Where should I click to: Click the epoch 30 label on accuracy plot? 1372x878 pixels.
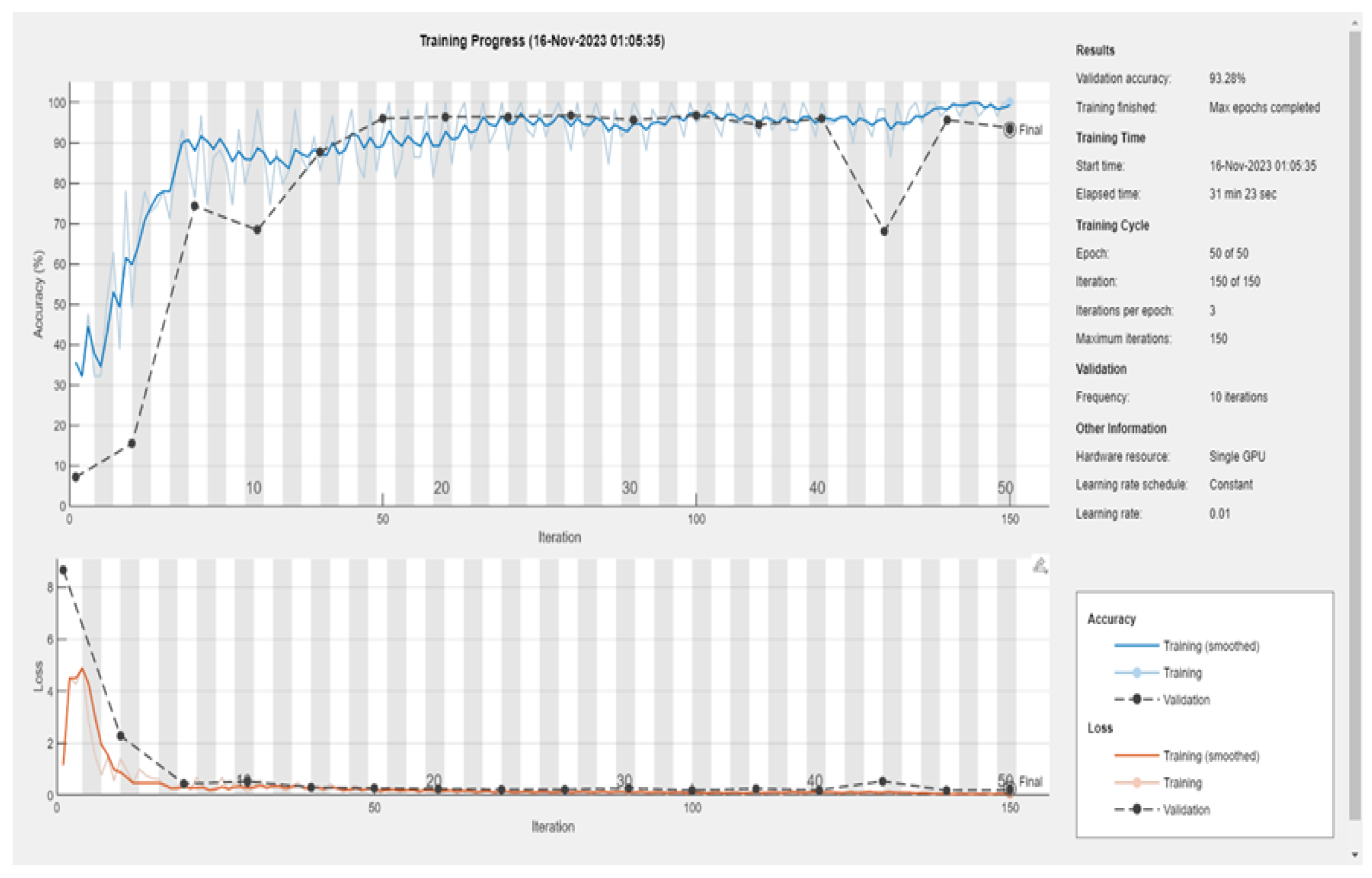pos(629,488)
